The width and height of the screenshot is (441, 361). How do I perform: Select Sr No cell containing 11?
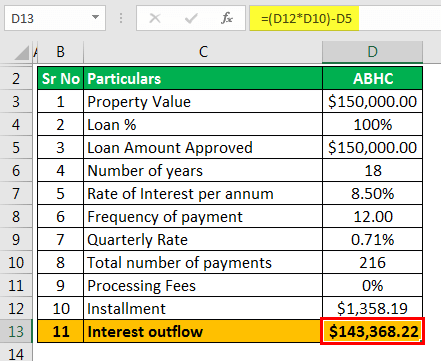pos(60,331)
